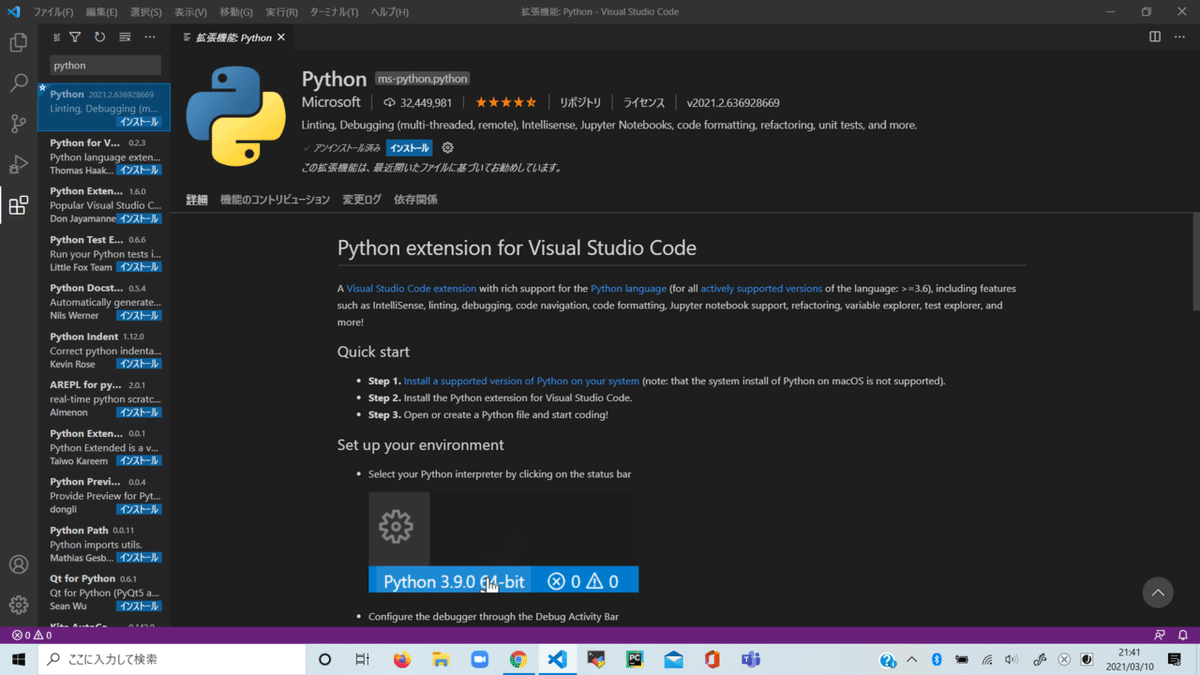
Task: Open the 選択(S) menu
Action: (146, 12)
